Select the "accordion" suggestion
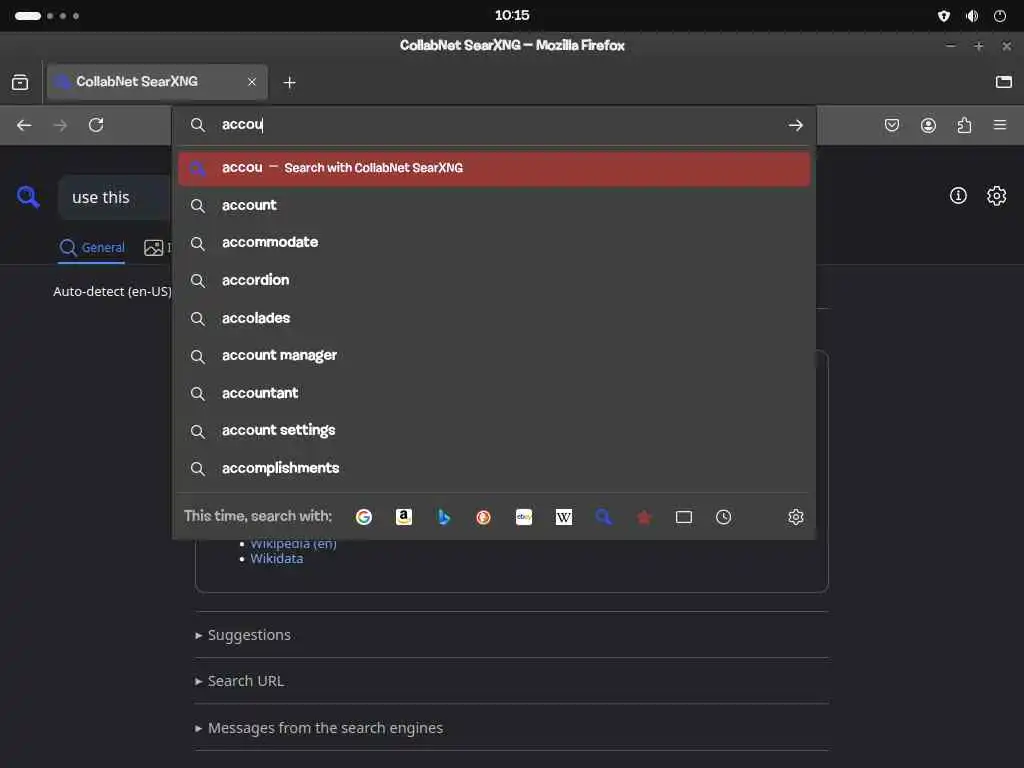 click(x=494, y=280)
